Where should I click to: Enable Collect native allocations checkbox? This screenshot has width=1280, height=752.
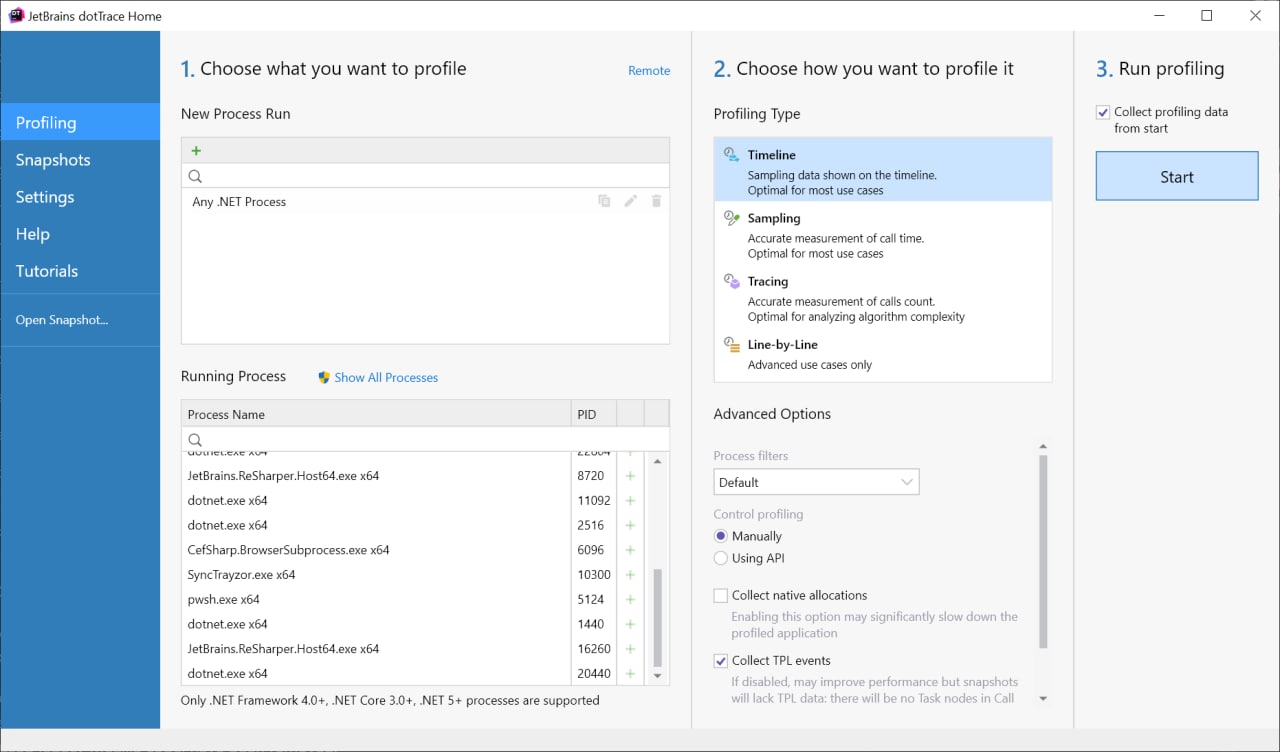[720, 595]
